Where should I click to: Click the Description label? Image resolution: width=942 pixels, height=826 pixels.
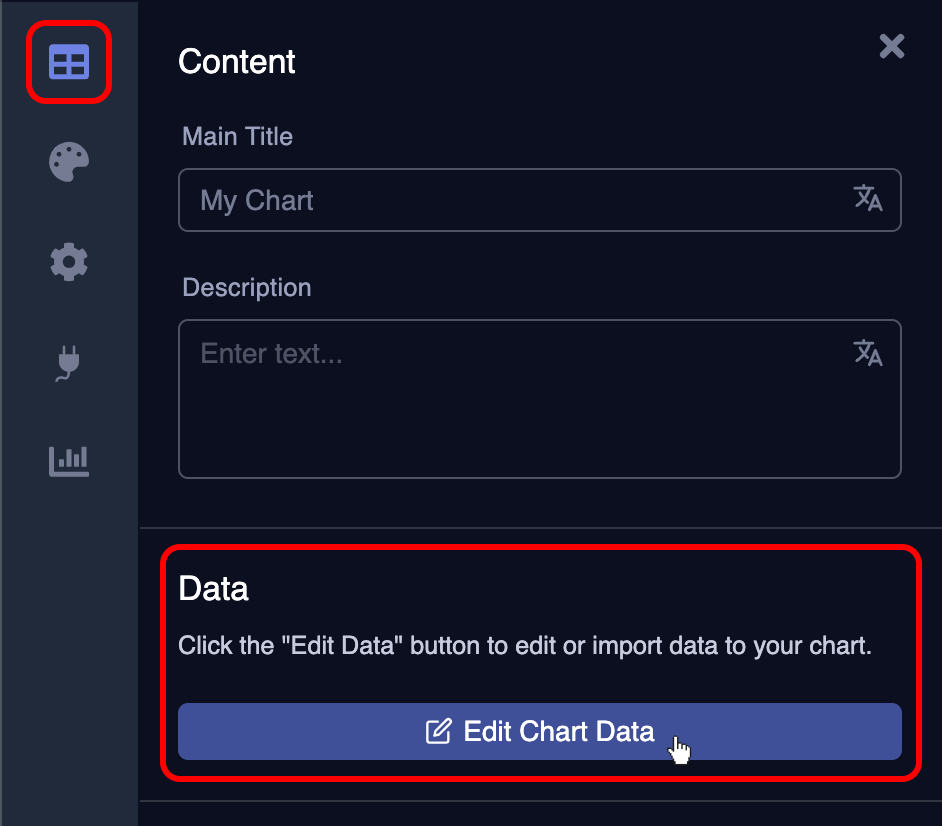[x=246, y=287]
